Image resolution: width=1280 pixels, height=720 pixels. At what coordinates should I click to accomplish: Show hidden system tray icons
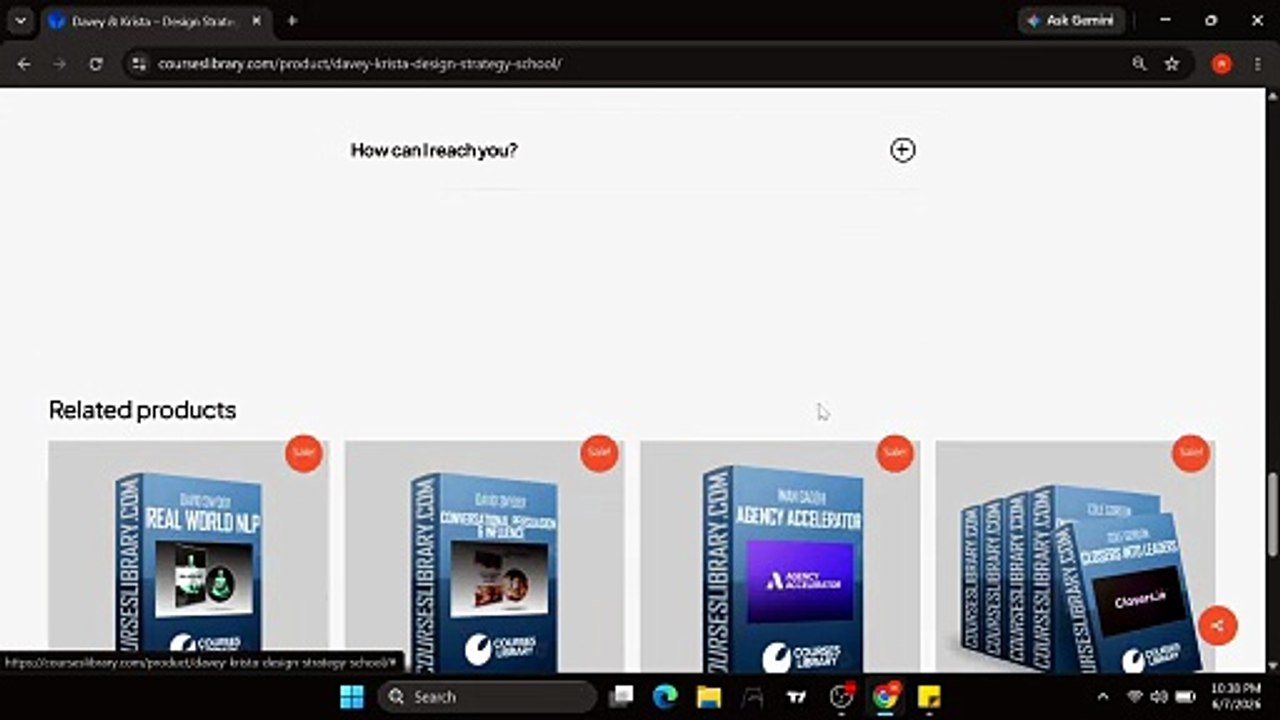[x=1103, y=697]
